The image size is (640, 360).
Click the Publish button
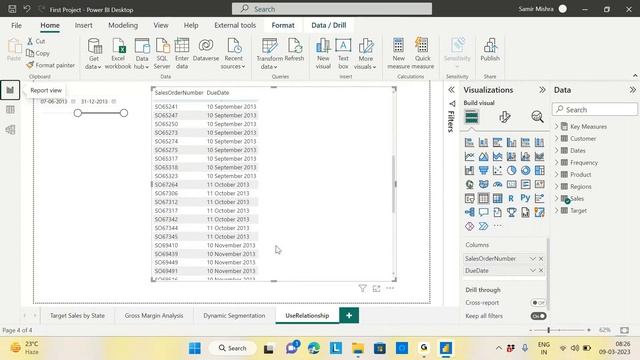490,50
